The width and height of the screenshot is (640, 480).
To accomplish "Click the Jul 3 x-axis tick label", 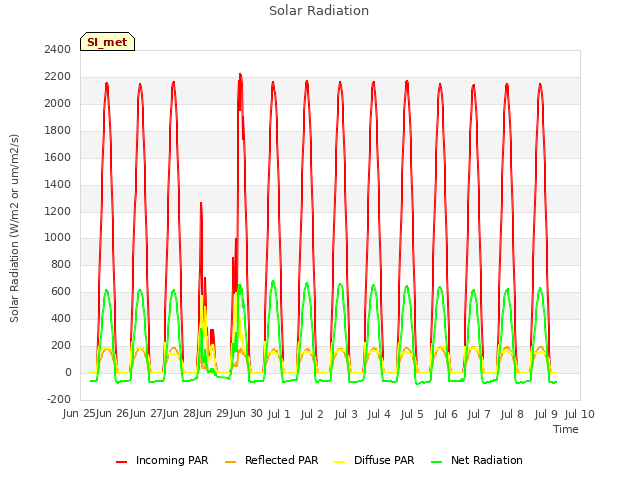I will [x=346, y=414].
